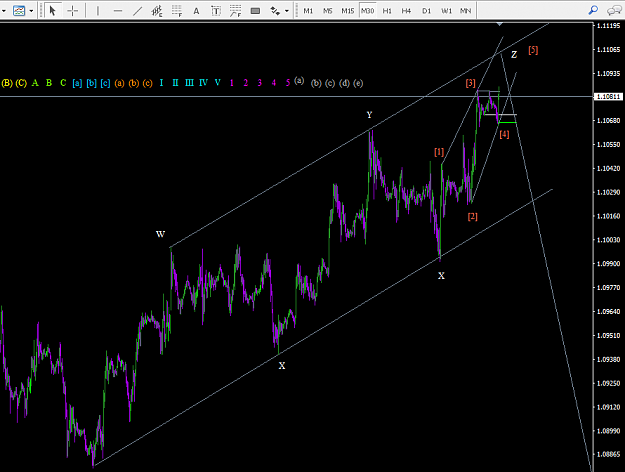
Task: Select the magenta 5 wave label
Action: 288,83
